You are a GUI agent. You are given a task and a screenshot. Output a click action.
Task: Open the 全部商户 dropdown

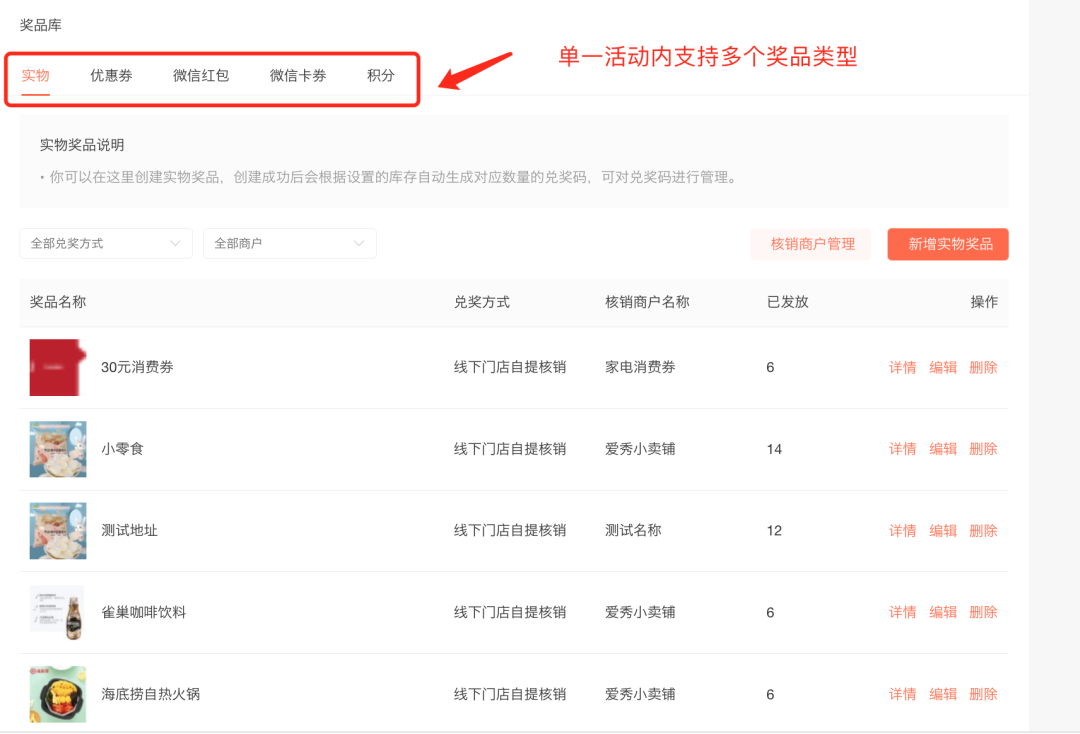pos(289,243)
